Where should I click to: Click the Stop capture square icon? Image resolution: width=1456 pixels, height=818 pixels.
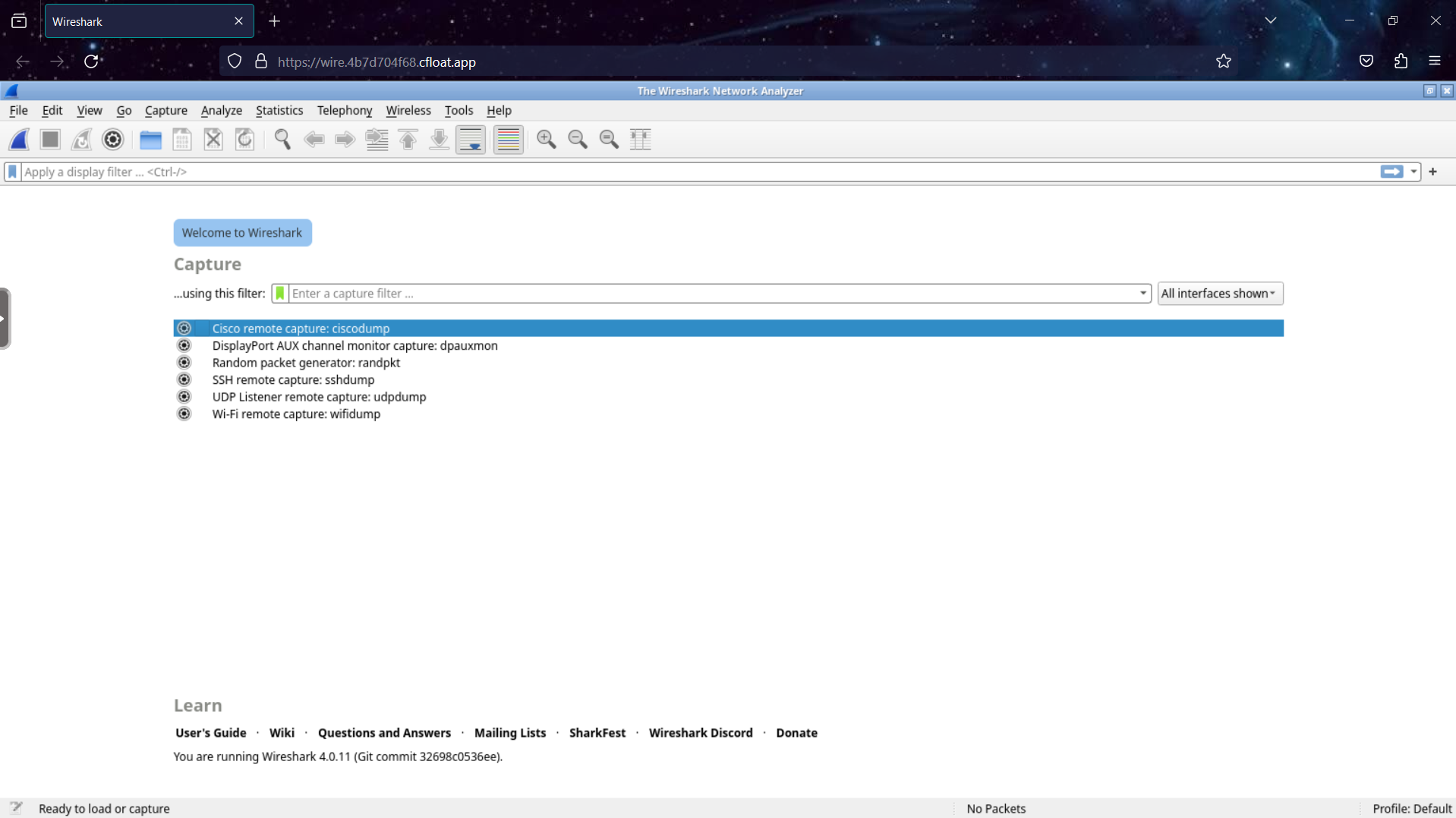click(x=50, y=140)
